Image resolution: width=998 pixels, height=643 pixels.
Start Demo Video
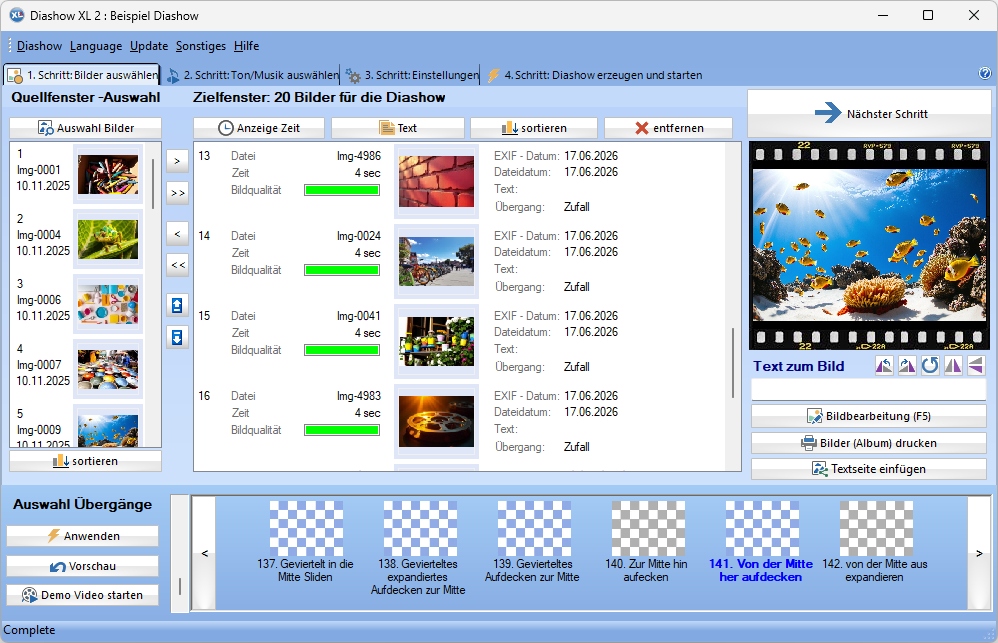click(83, 595)
